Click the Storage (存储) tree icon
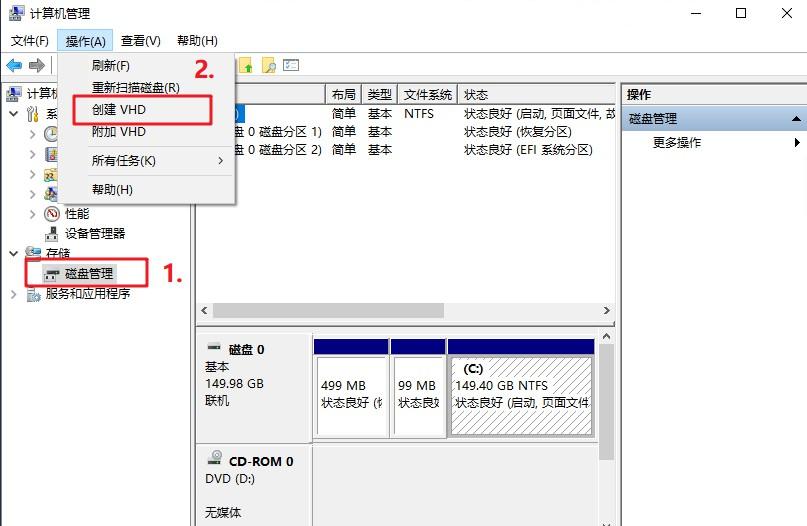 33,253
